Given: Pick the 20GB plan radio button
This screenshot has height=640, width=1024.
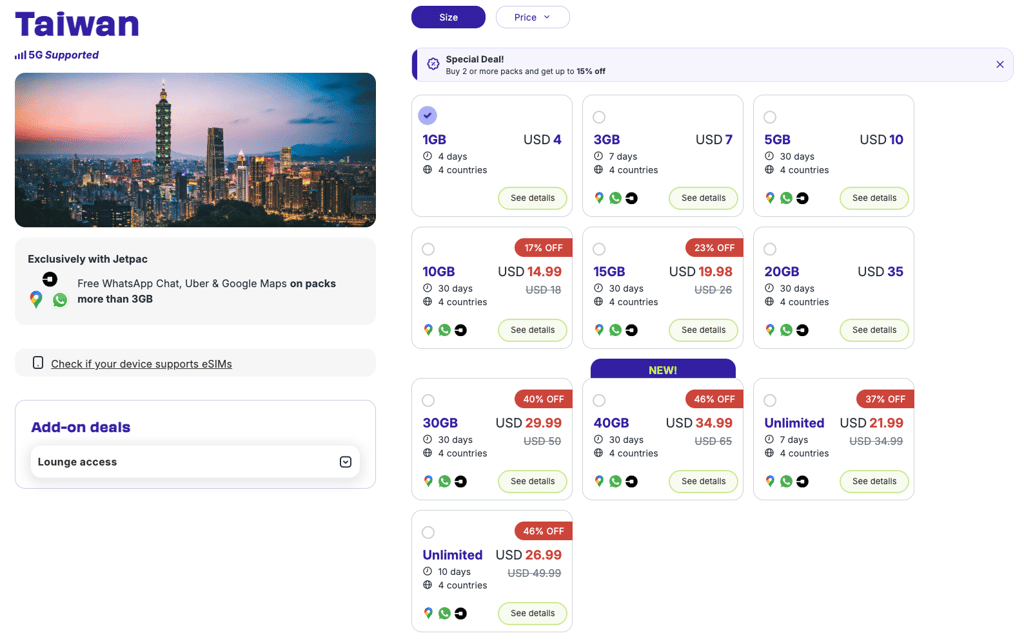Looking at the screenshot, I should (770, 249).
